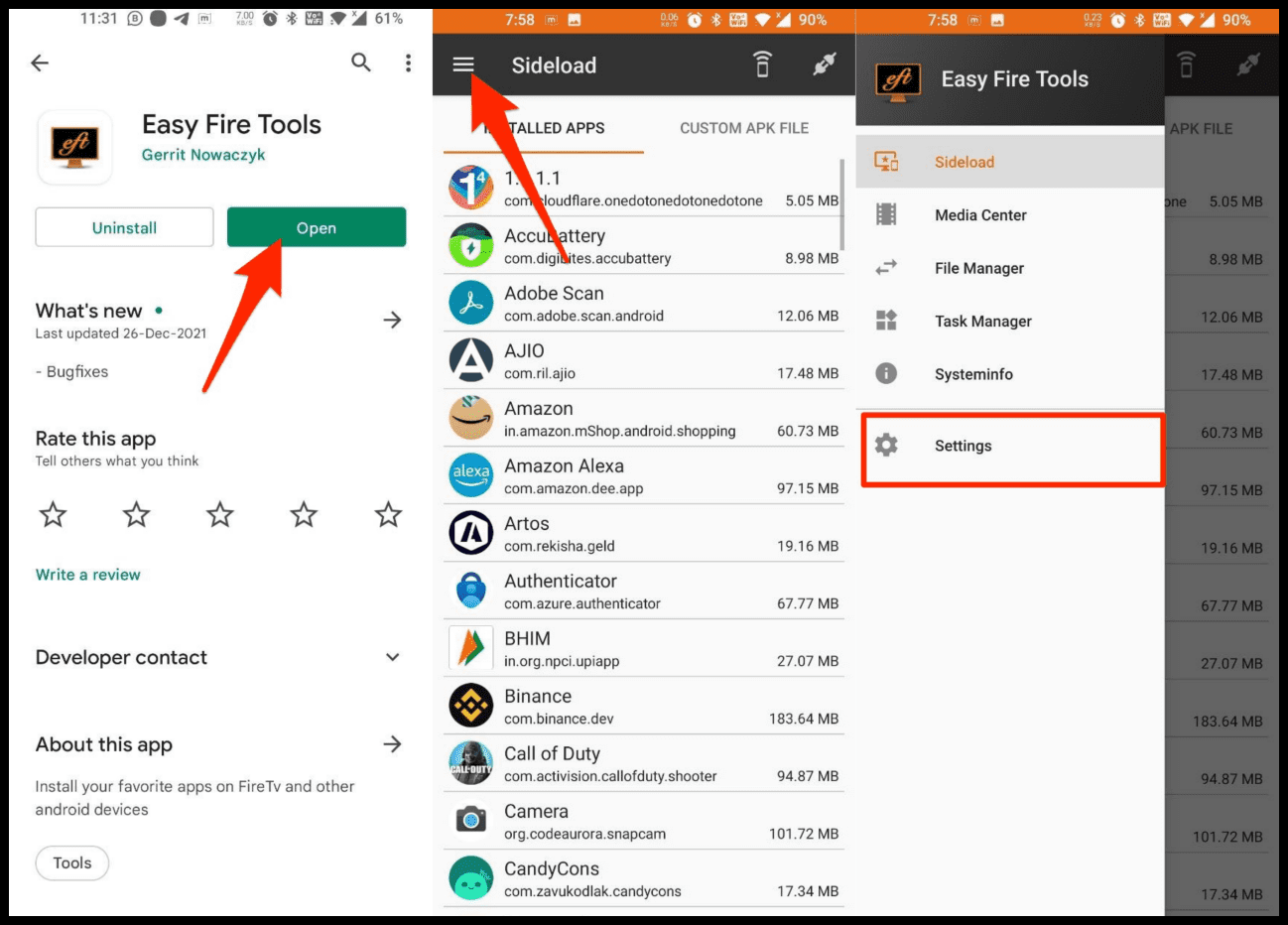Image resolution: width=1288 pixels, height=925 pixels.
Task: Tap the Easy Fire Tools app logo in Play Store
Action: click(74, 147)
